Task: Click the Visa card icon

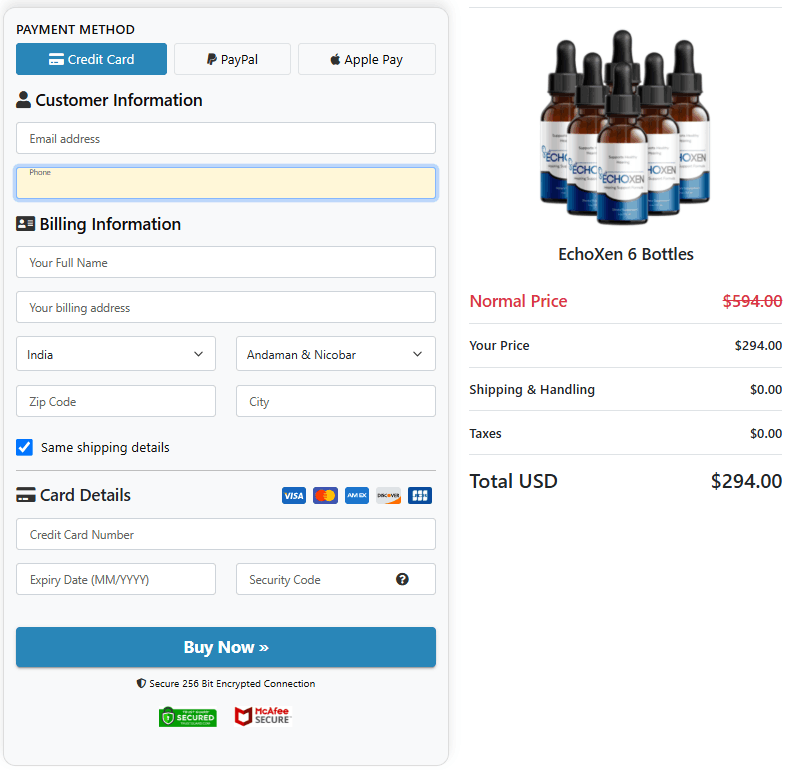Action: [293, 496]
